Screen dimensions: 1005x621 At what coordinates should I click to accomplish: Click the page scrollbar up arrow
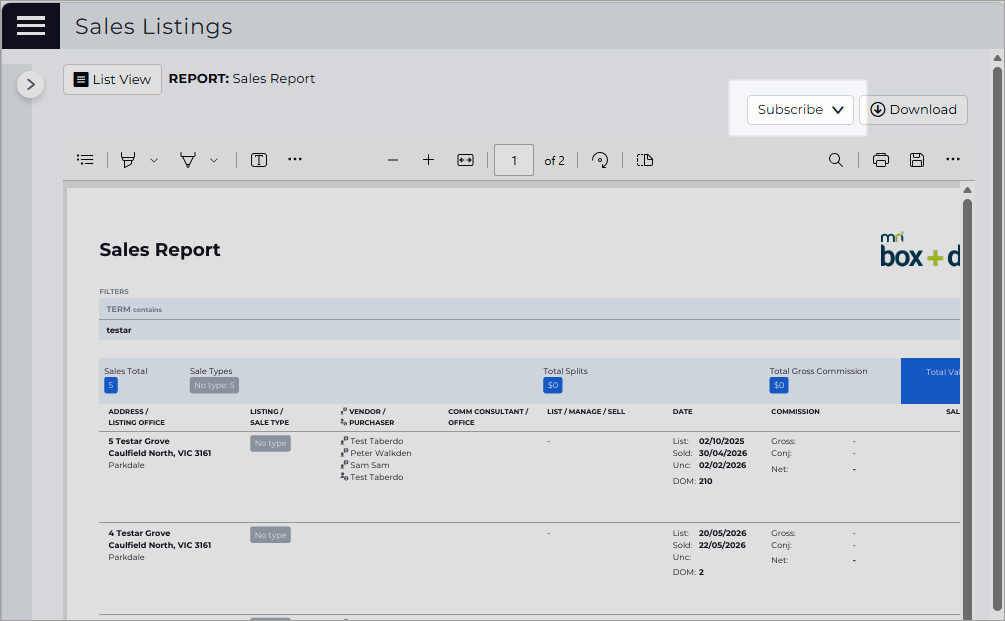(x=997, y=58)
